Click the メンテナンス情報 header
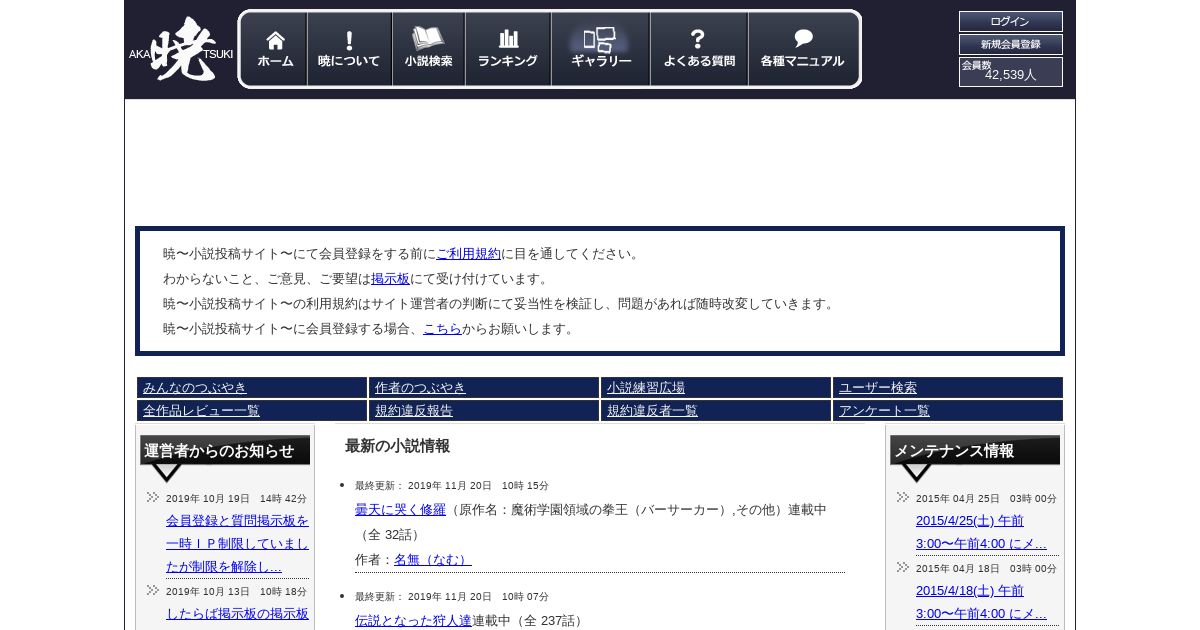This screenshot has width=1200, height=630. [975, 451]
